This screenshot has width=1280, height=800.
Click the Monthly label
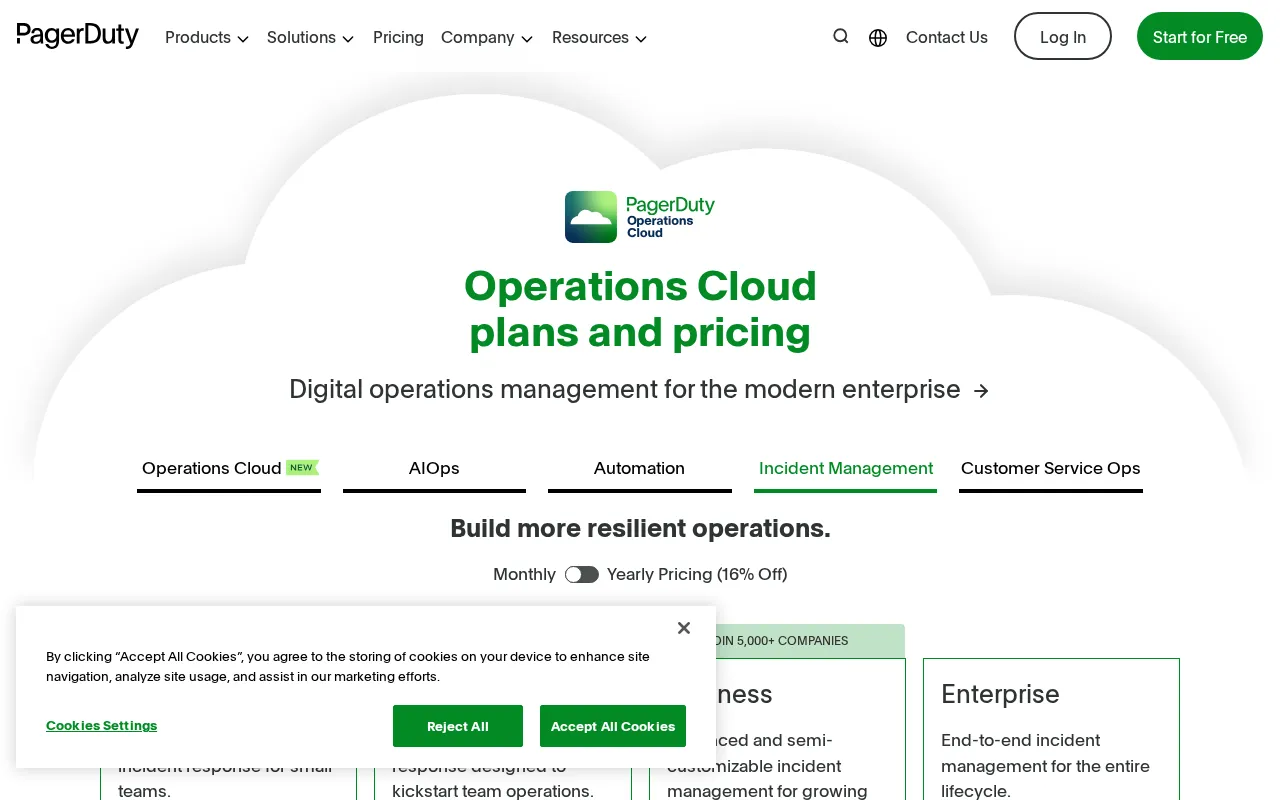(x=524, y=574)
